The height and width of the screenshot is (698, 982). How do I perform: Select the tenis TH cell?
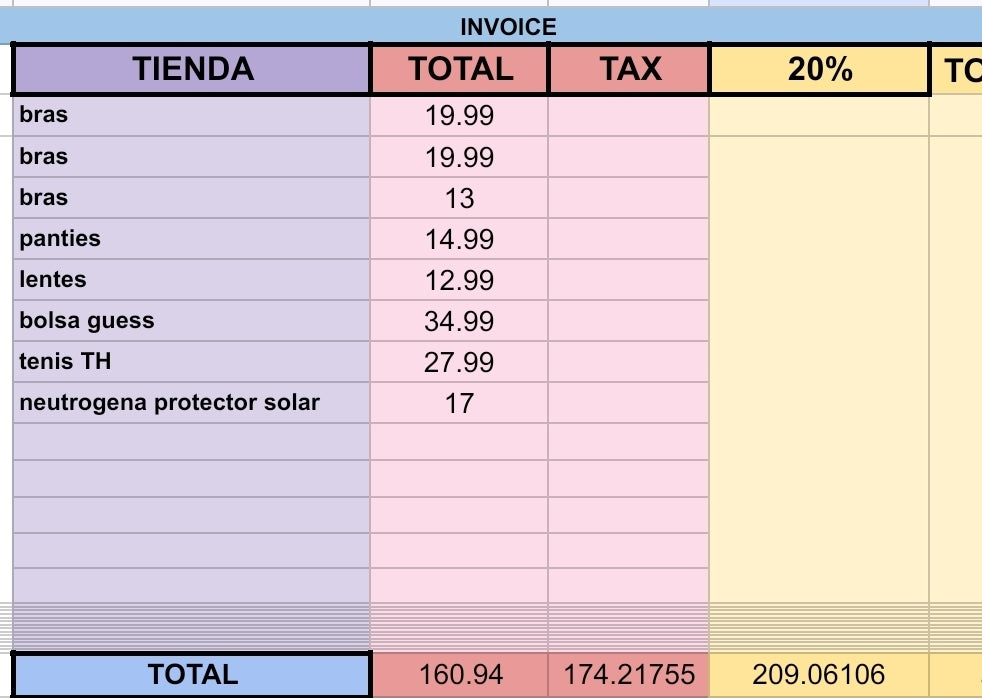point(192,362)
